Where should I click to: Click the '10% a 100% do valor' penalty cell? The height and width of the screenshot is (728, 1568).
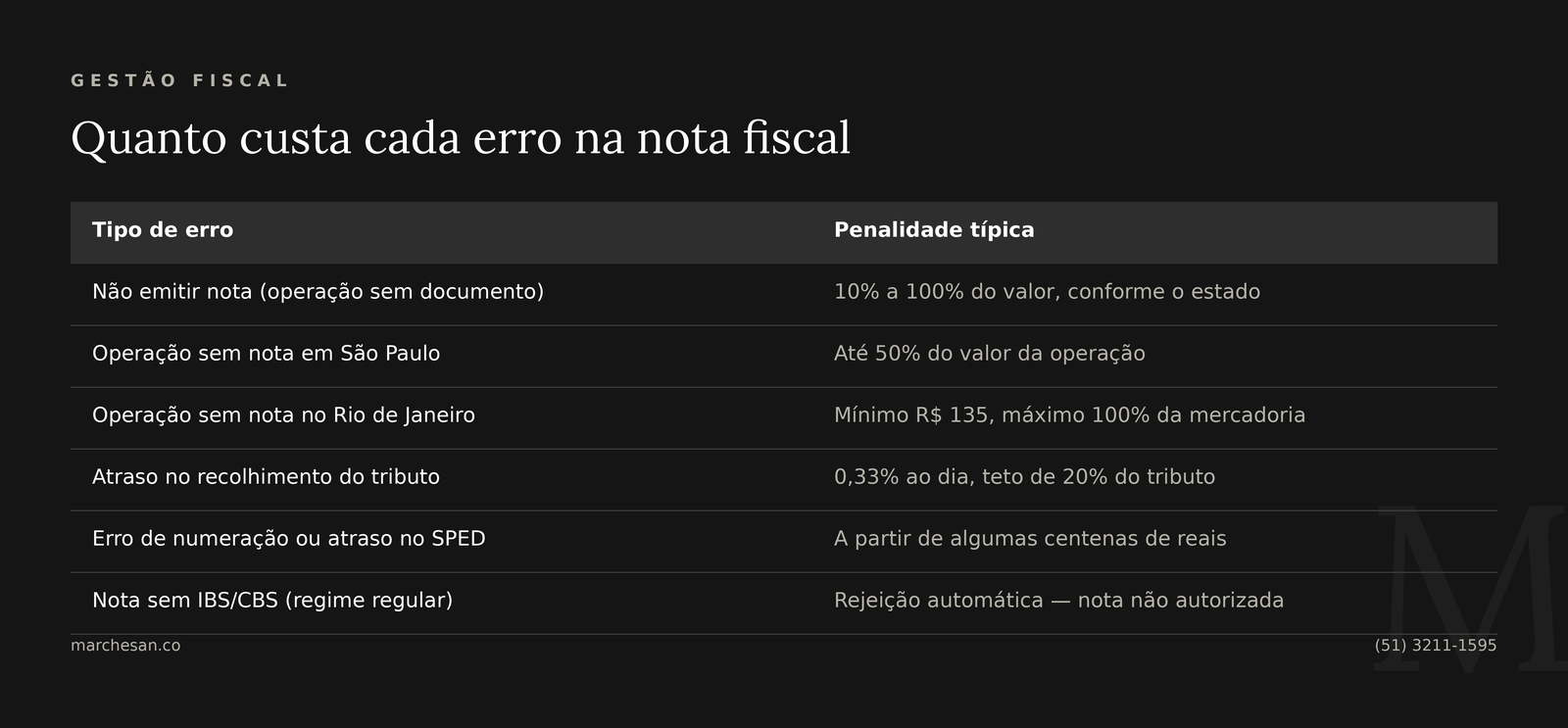pyautogui.click(x=1047, y=292)
